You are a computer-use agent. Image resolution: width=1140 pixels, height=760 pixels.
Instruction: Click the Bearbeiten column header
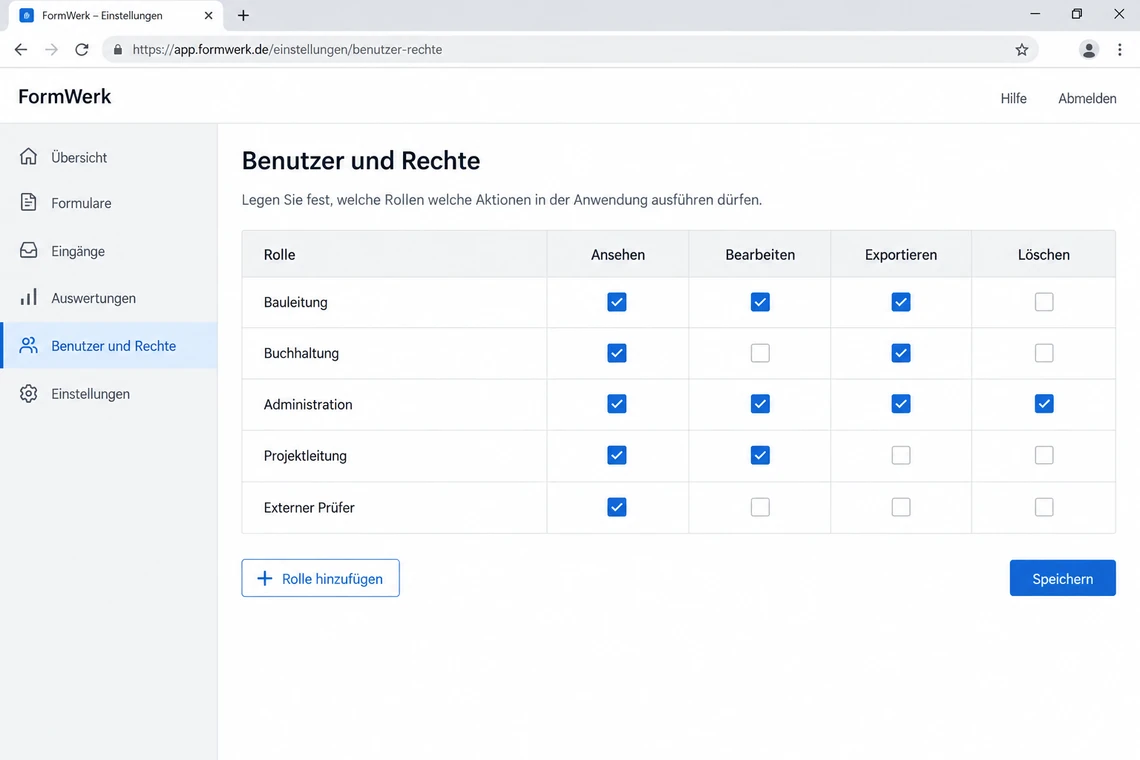760,255
